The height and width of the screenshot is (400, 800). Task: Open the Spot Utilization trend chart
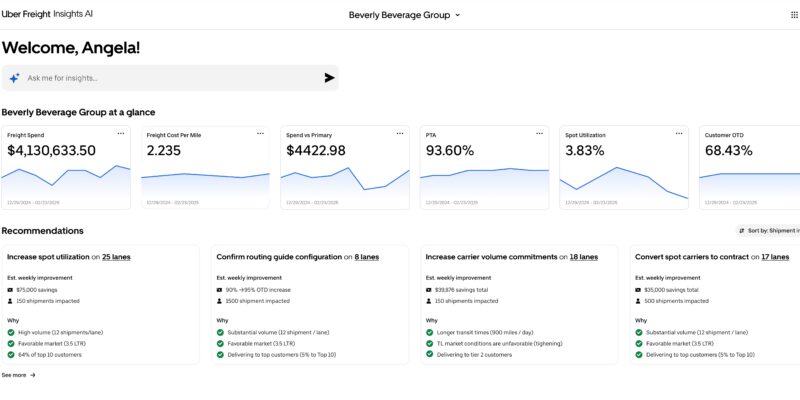[623, 183]
